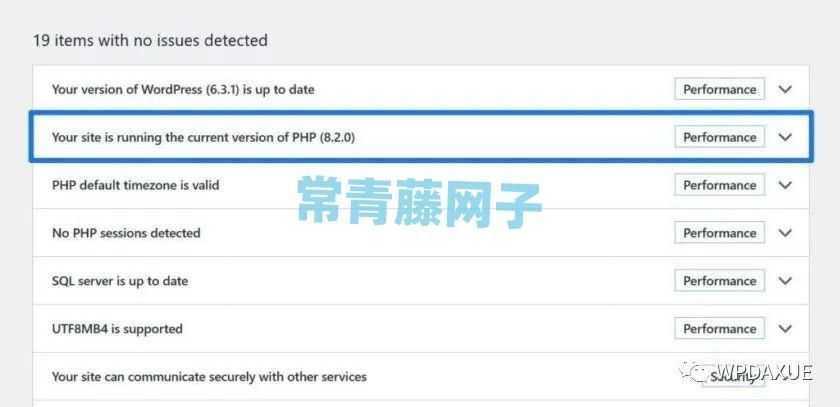Click Performance badge on PHP timezone row

pyautogui.click(x=719, y=185)
